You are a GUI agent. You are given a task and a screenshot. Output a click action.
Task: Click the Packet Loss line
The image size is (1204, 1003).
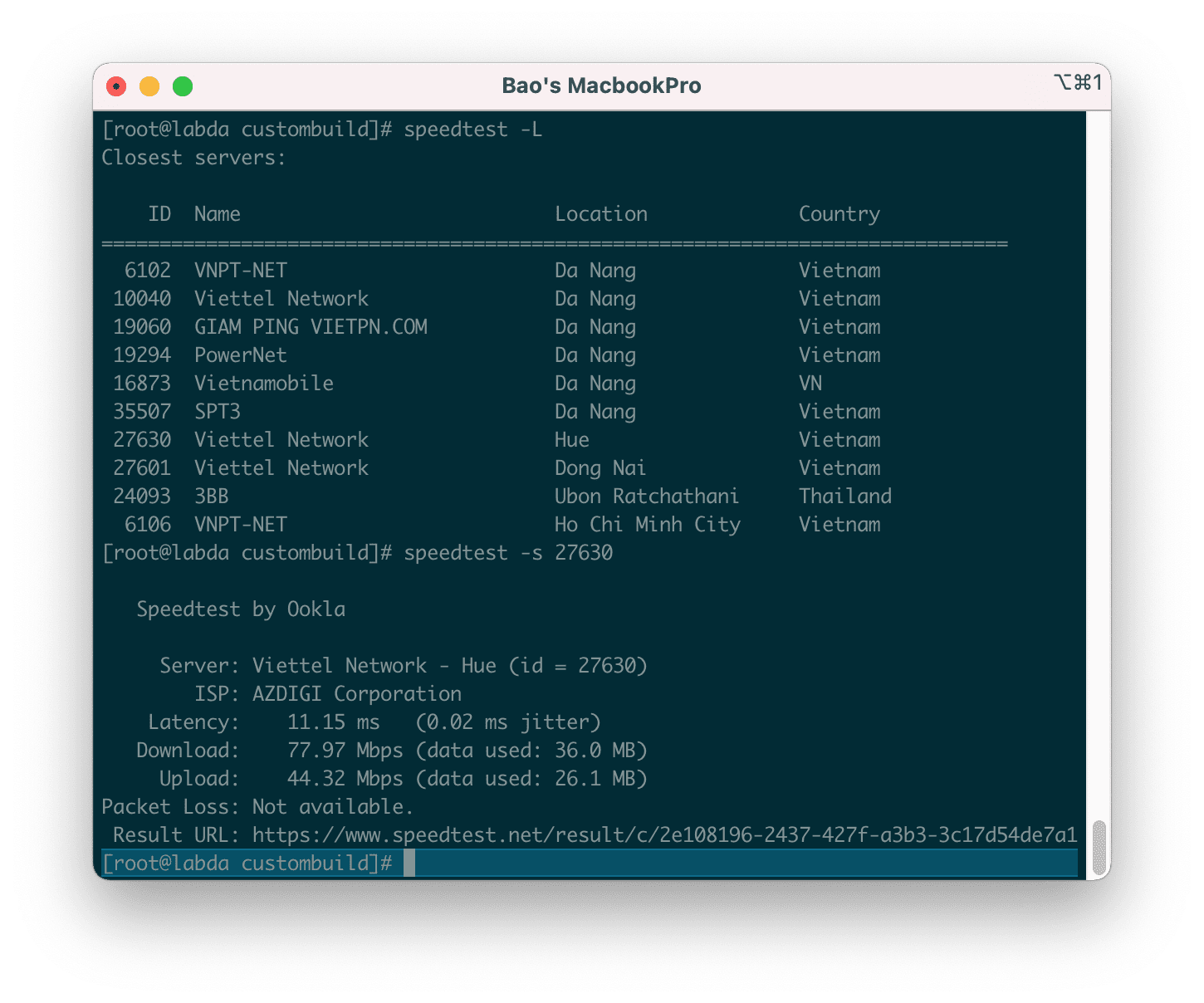(x=257, y=806)
